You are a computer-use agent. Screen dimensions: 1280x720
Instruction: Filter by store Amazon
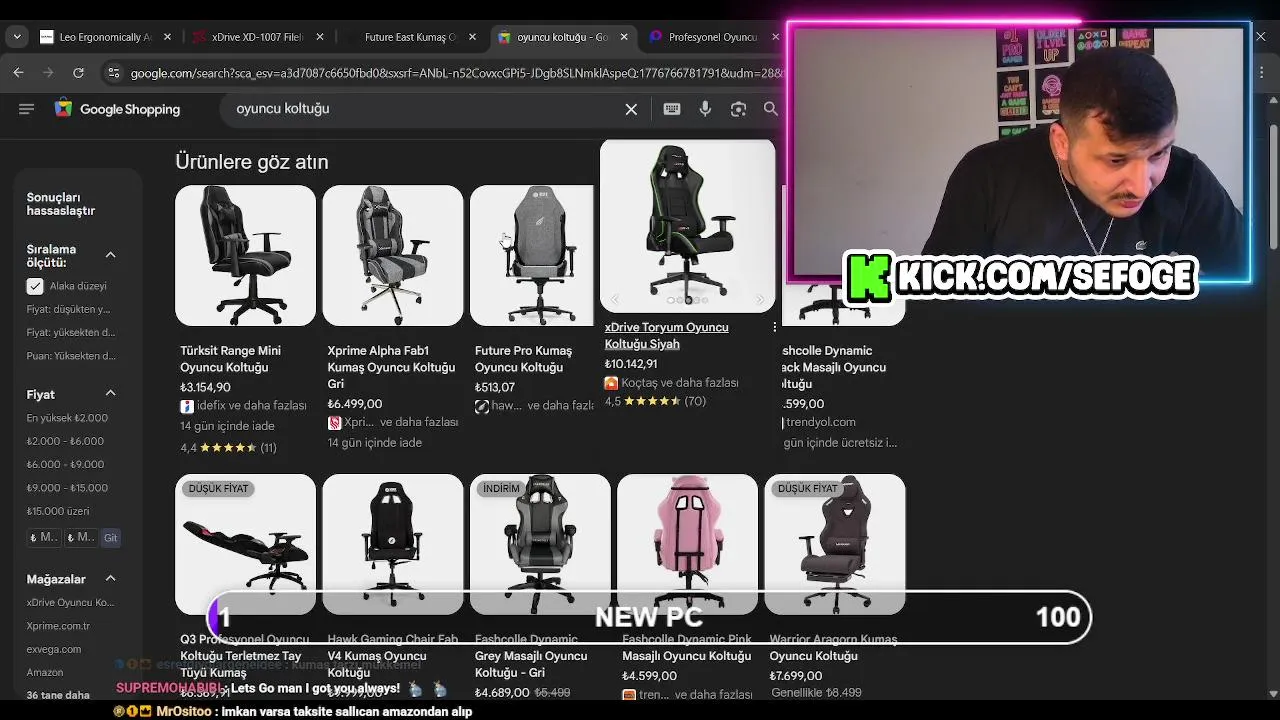pos(45,672)
